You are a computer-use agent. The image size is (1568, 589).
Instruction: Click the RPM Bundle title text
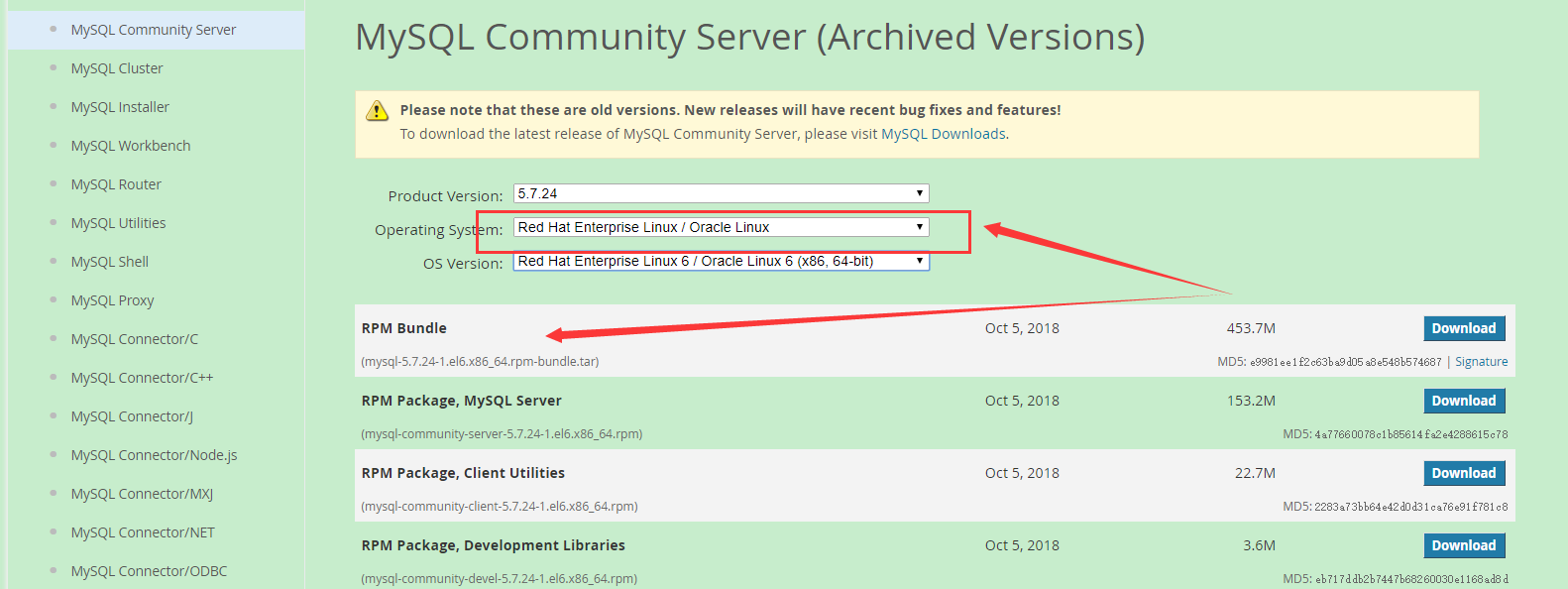coord(404,328)
